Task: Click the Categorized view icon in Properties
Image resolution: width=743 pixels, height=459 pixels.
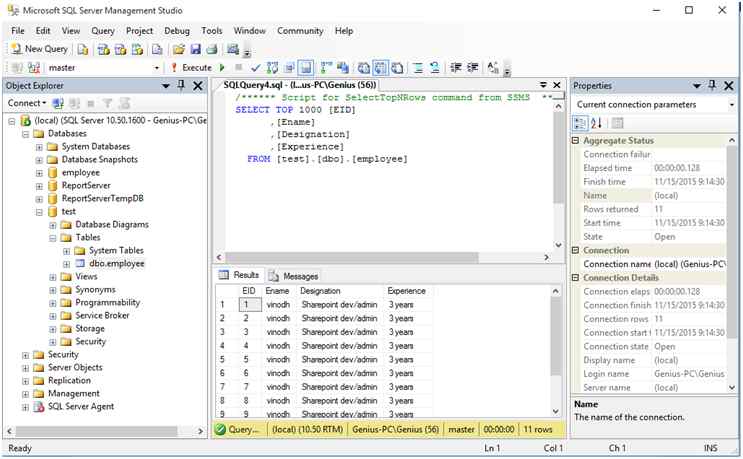Action: [580, 123]
